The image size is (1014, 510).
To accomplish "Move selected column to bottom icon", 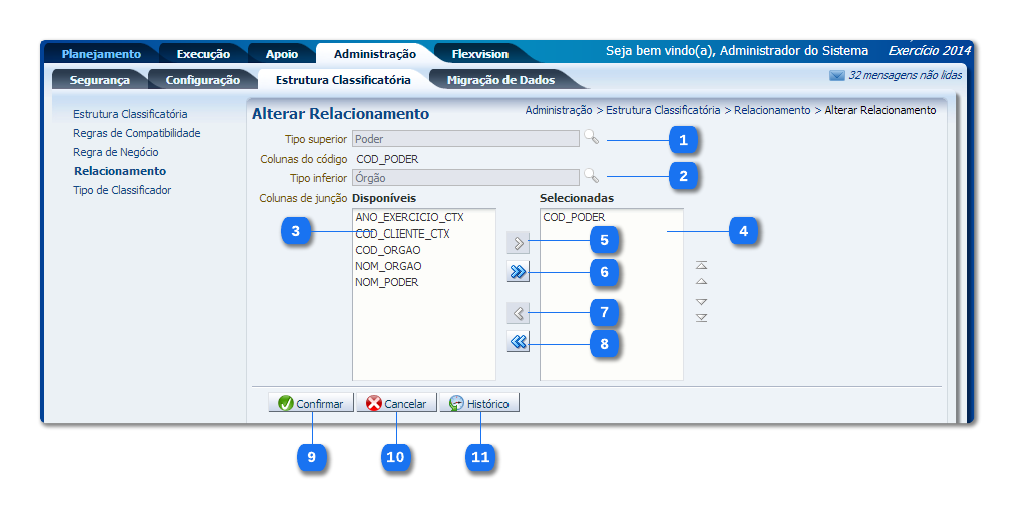I will (x=701, y=318).
